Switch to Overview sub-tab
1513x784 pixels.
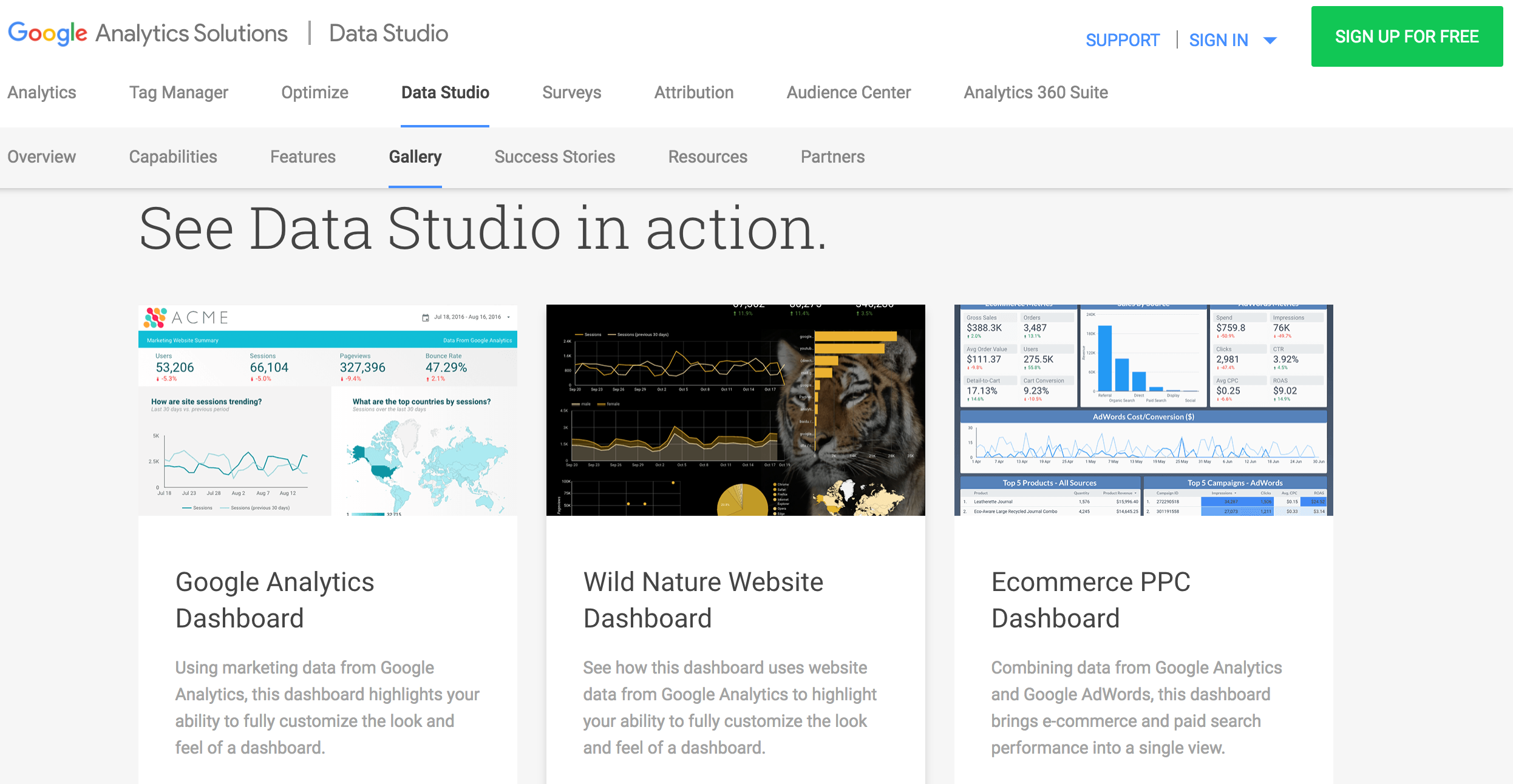tap(41, 157)
